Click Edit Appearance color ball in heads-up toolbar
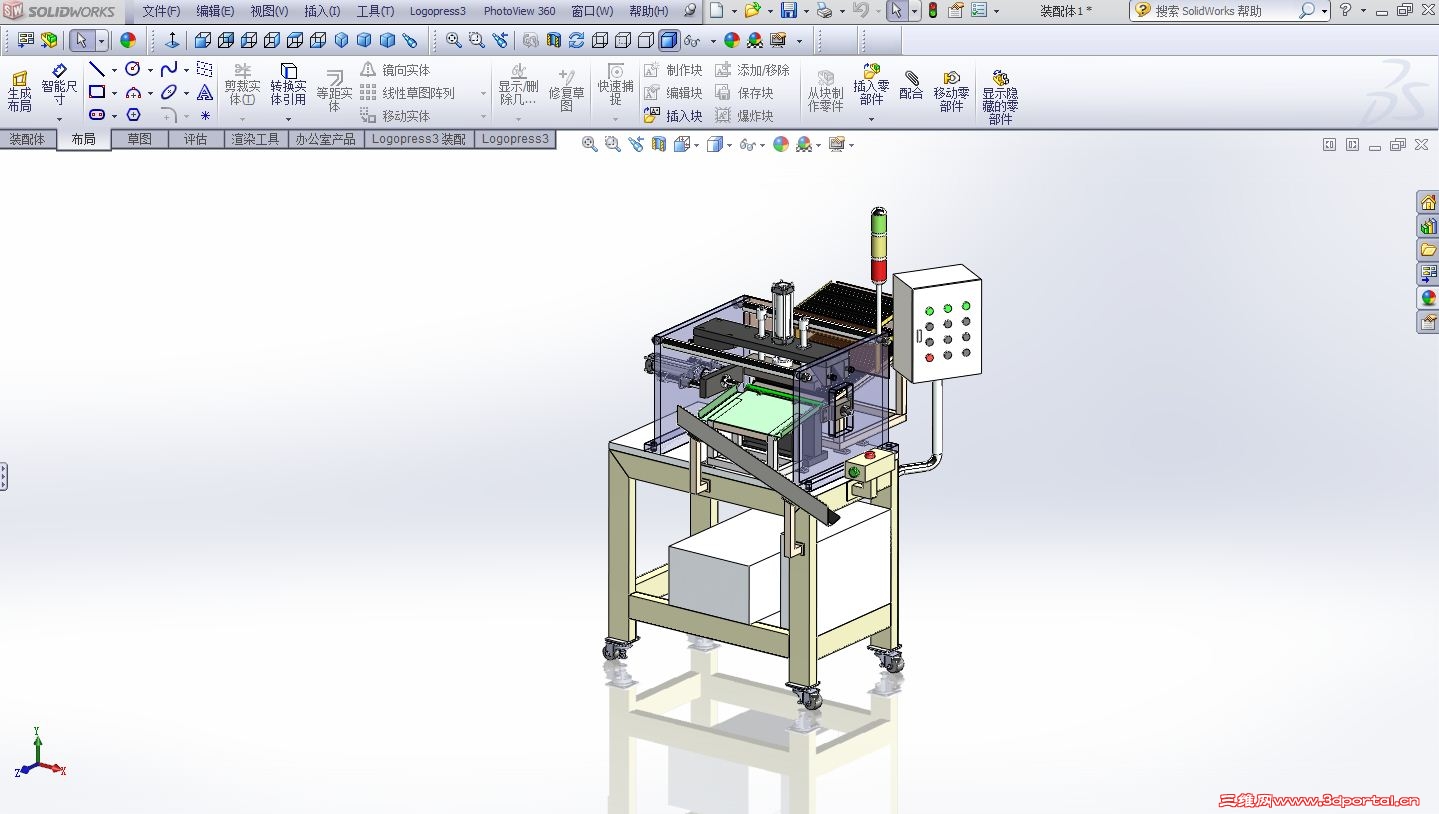Screen dimensions: 1439x814 [x=781, y=144]
